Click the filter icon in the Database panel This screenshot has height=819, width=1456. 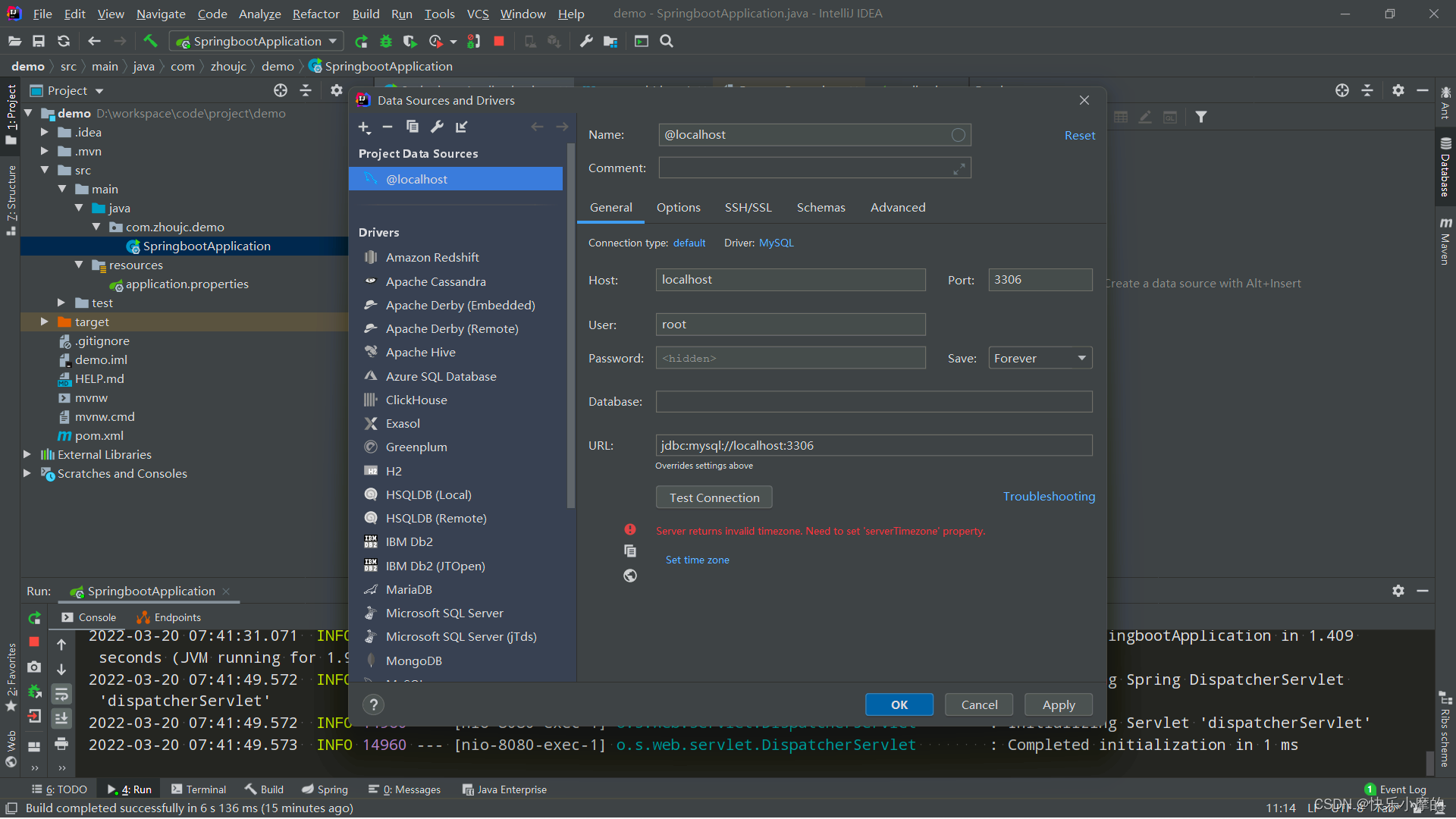click(1201, 117)
